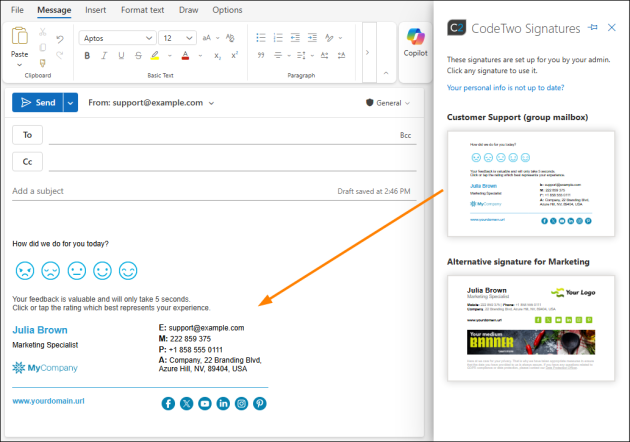Insert a numbered list

click(x=278, y=38)
